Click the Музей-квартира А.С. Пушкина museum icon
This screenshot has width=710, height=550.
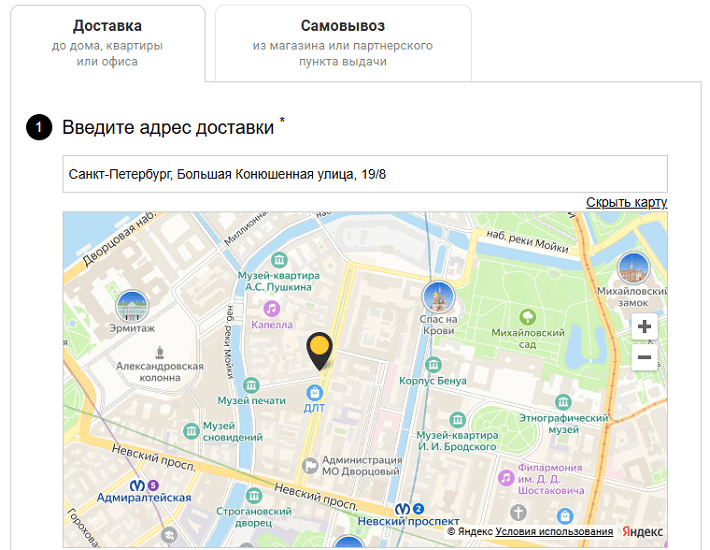tap(279, 260)
